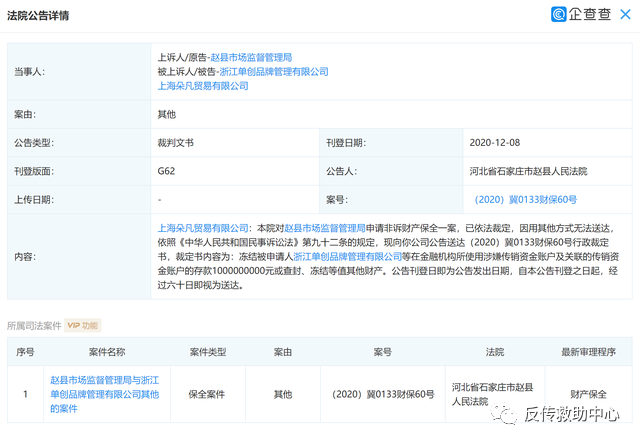Select the 公告人 value 河北省石家庄市赵县人民法院
This screenshot has width=640, height=443.
point(528,171)
